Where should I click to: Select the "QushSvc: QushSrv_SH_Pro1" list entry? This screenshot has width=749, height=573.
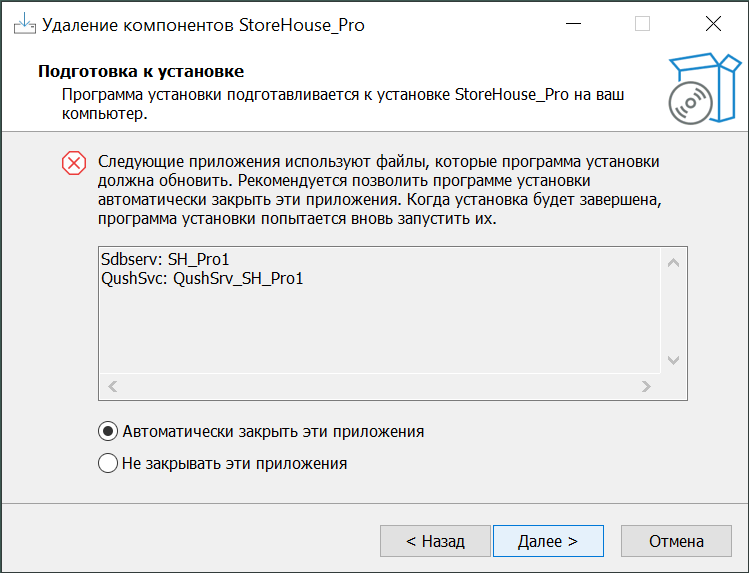click(x=202, y=279)
